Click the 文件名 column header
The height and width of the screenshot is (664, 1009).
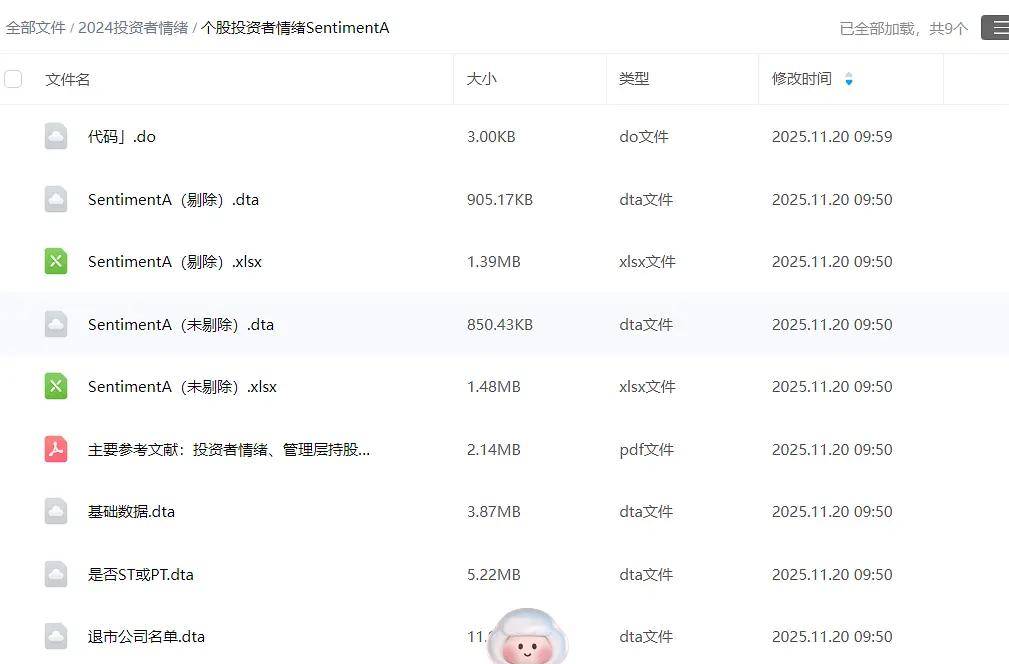point(68,79)
